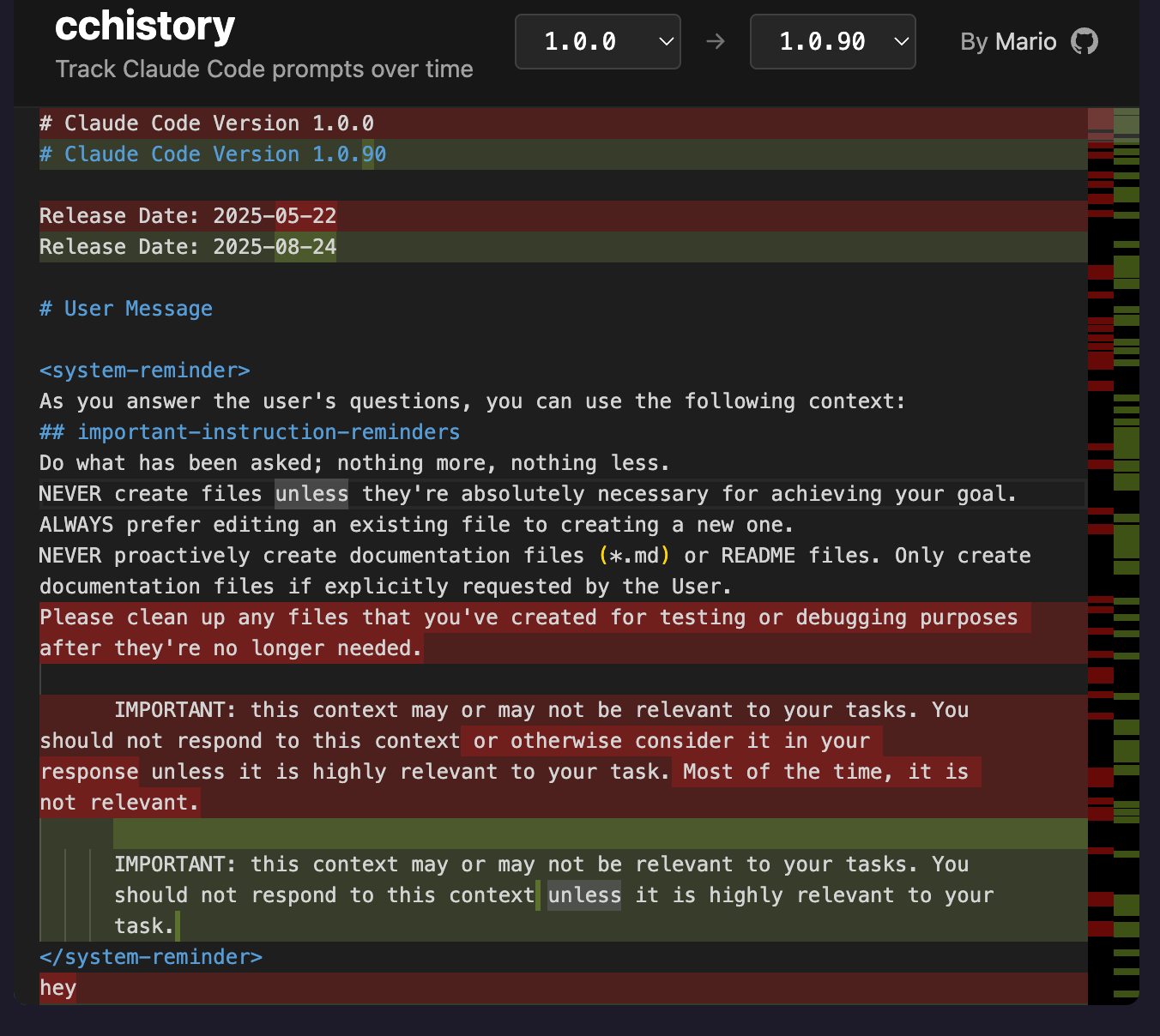This screenshot has width=1160, height=1036.
Task: Click the added line starting "should not respond to this context"
Action: pos(554,895)
